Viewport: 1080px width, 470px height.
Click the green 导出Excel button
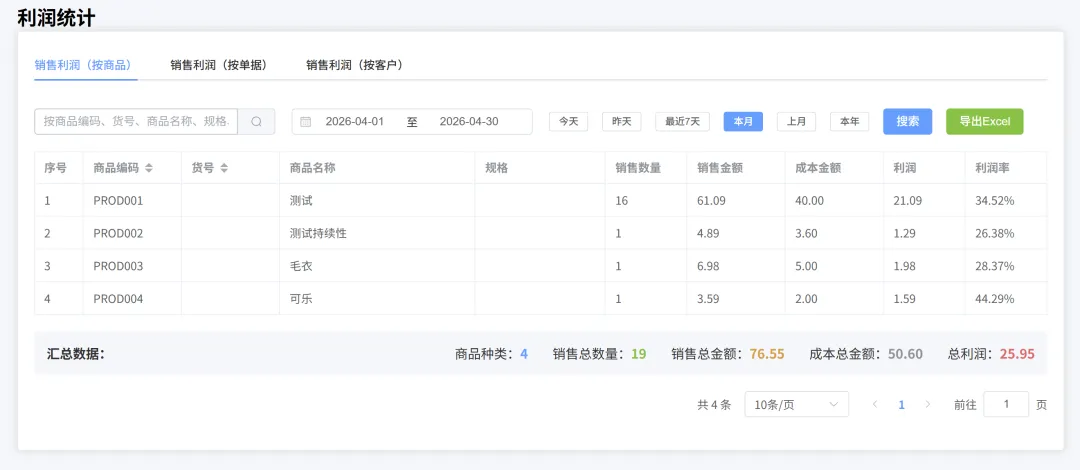click(984, 122)
